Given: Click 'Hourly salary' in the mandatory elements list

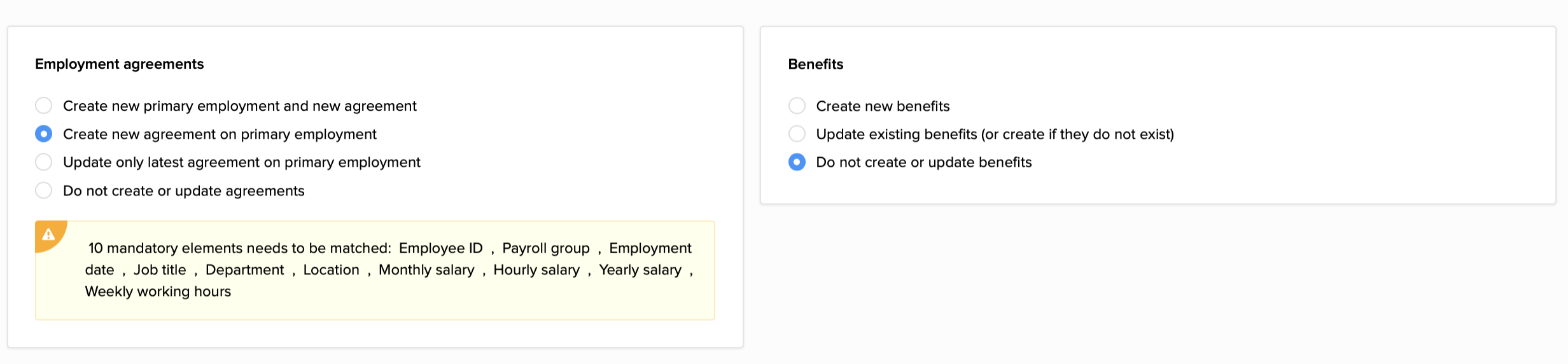Looking at the screenshot, I should pos(536,270).
